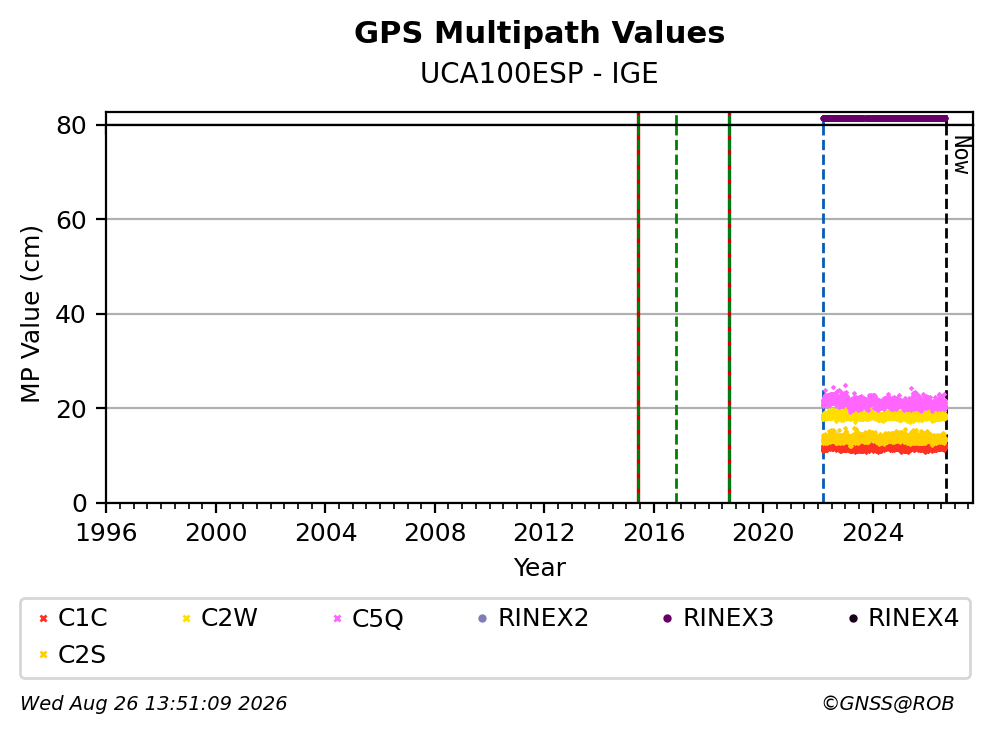Image resolution: width=992 pixels, height=734 pixels.
Task: Click the RINEX4 legend entry
Action: click(x=903, y=618)
